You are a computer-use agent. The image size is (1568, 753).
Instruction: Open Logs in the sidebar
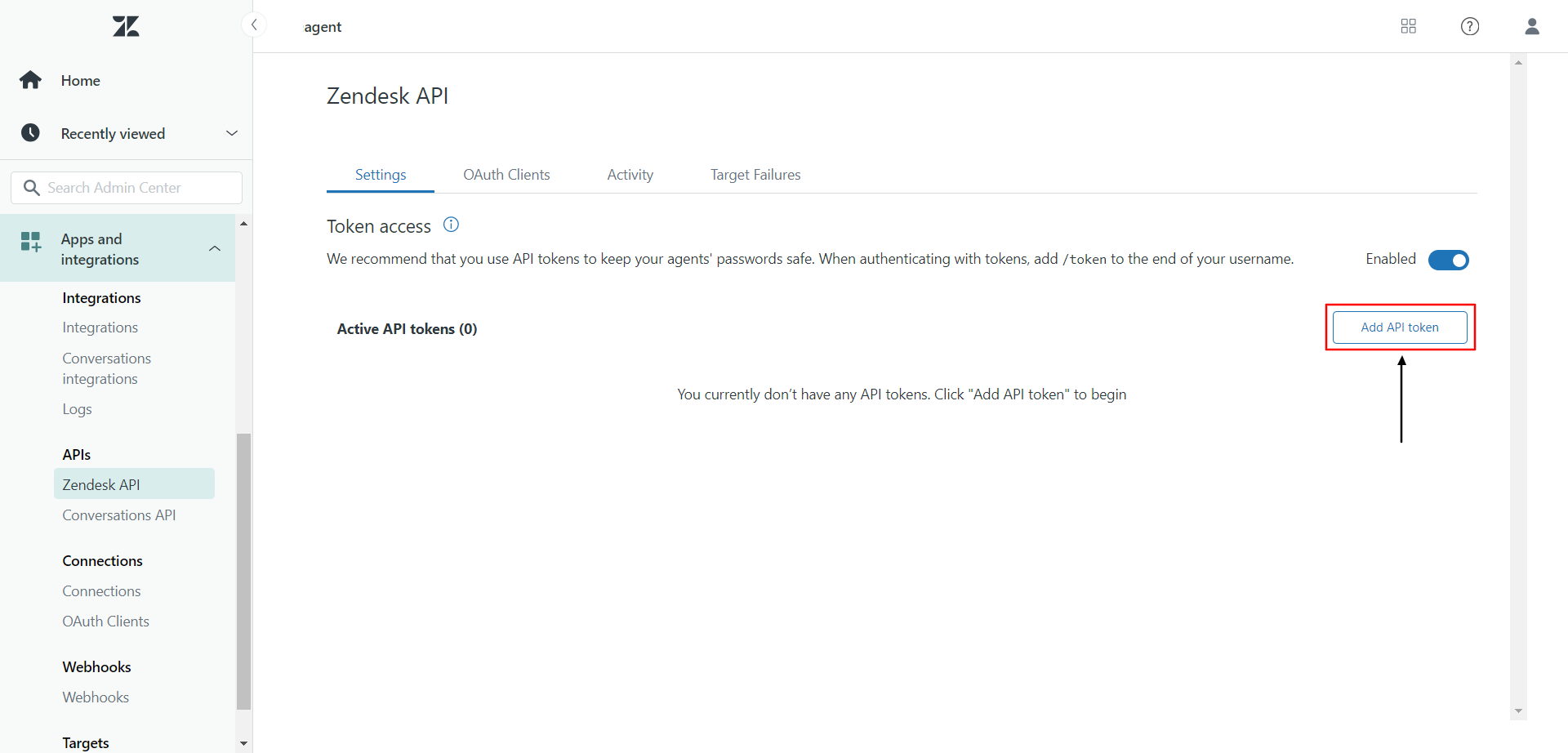click(77, 409)
